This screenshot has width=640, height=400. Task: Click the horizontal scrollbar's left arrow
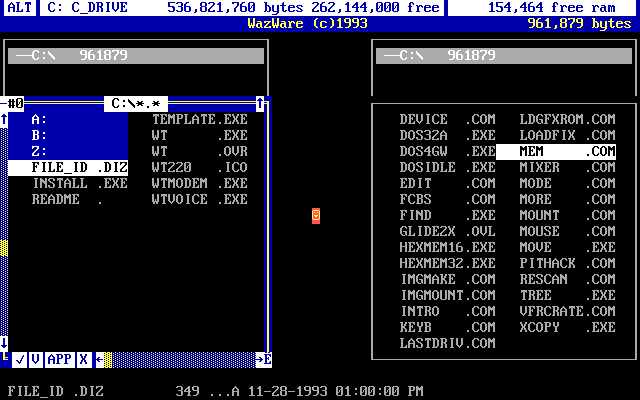point(99,359)
